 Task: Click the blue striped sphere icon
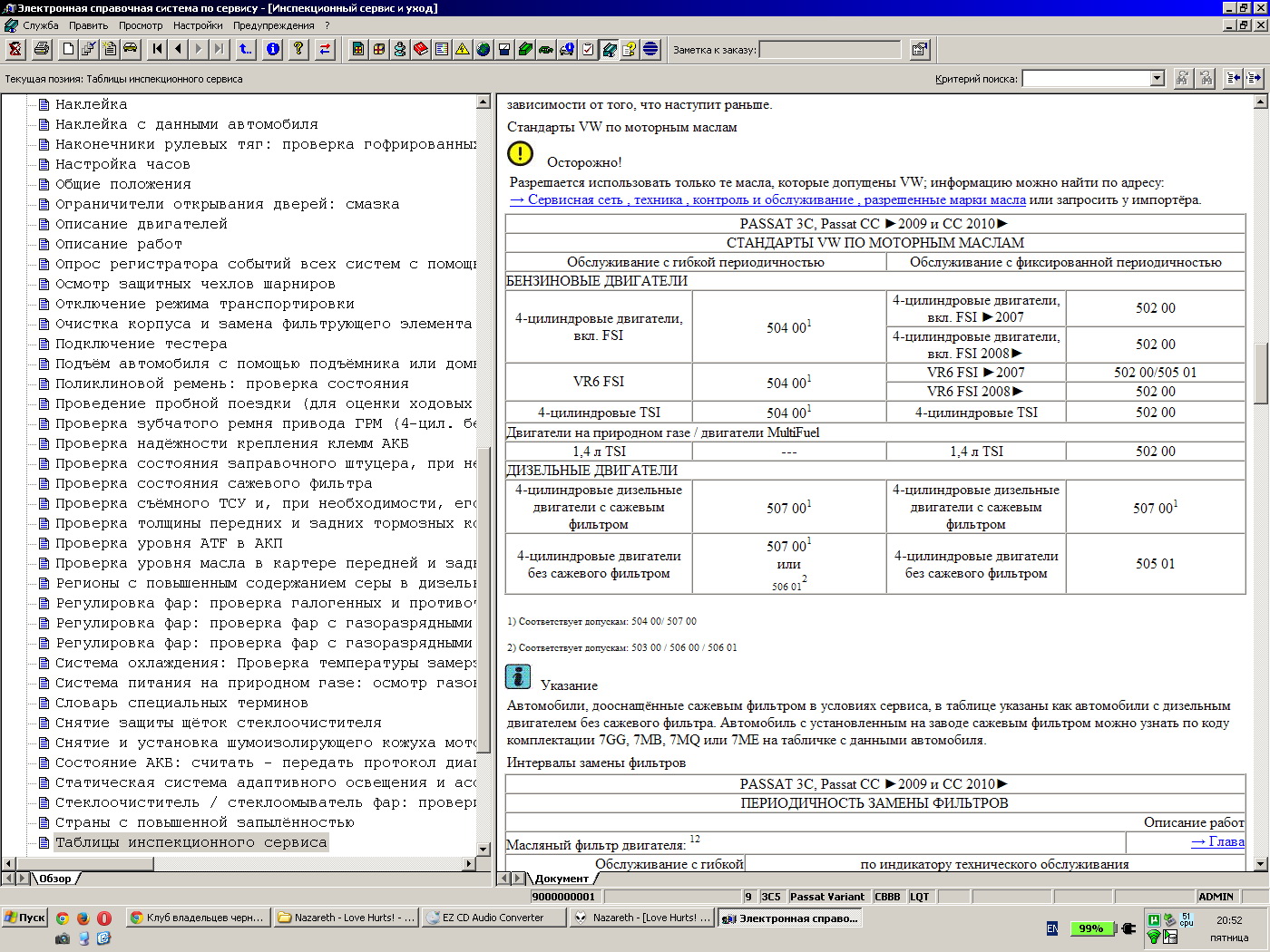[x=650, y=49]
